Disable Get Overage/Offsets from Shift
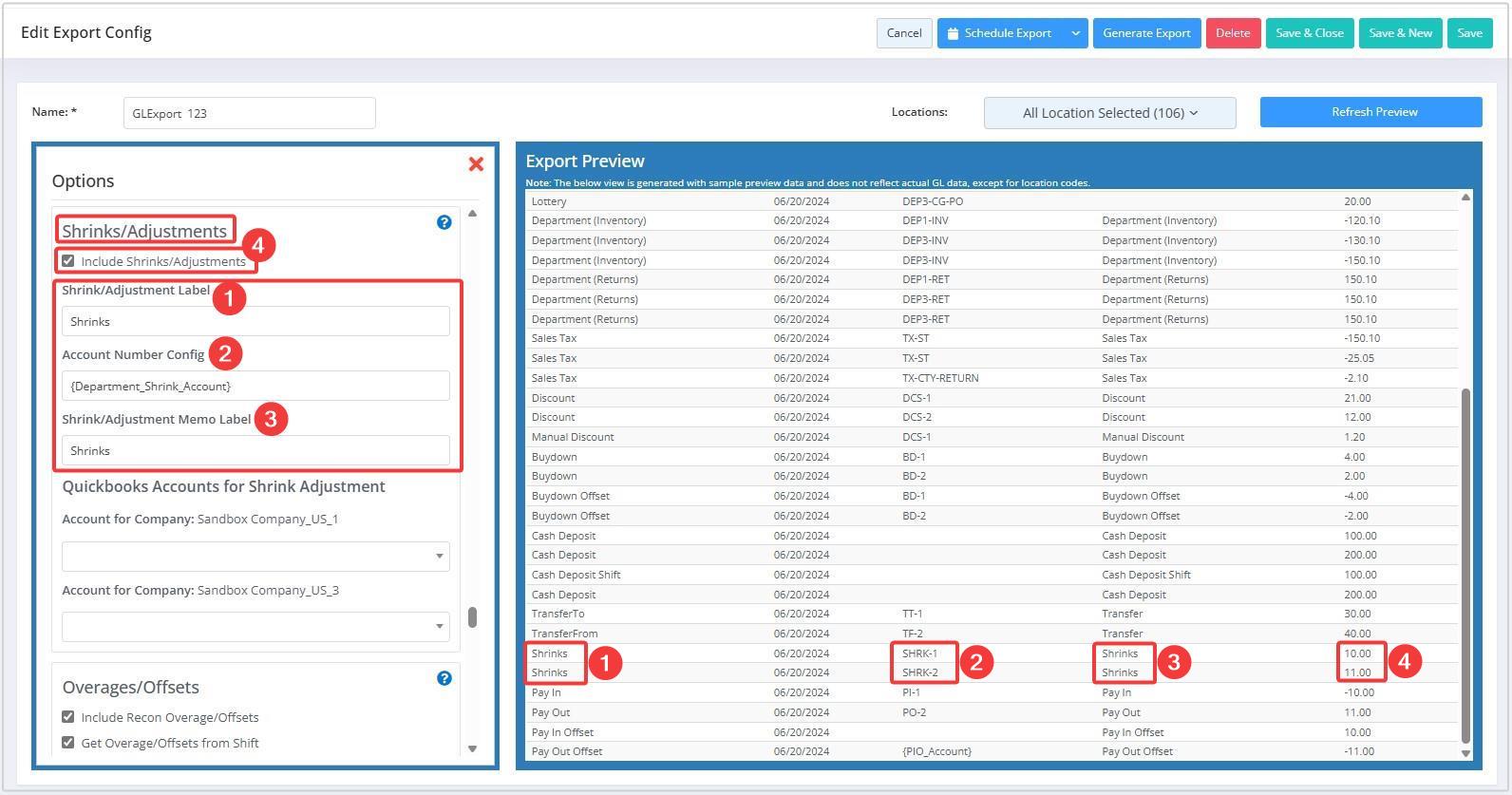Screen dimensions: 1512x795 pos(68,743)
